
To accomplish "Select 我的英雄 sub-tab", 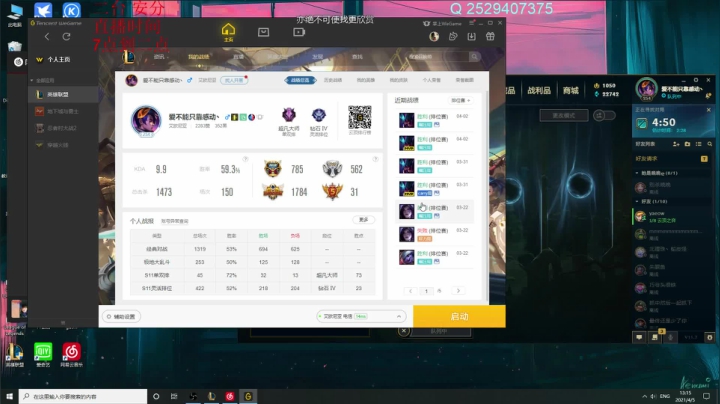I will 366,80.
